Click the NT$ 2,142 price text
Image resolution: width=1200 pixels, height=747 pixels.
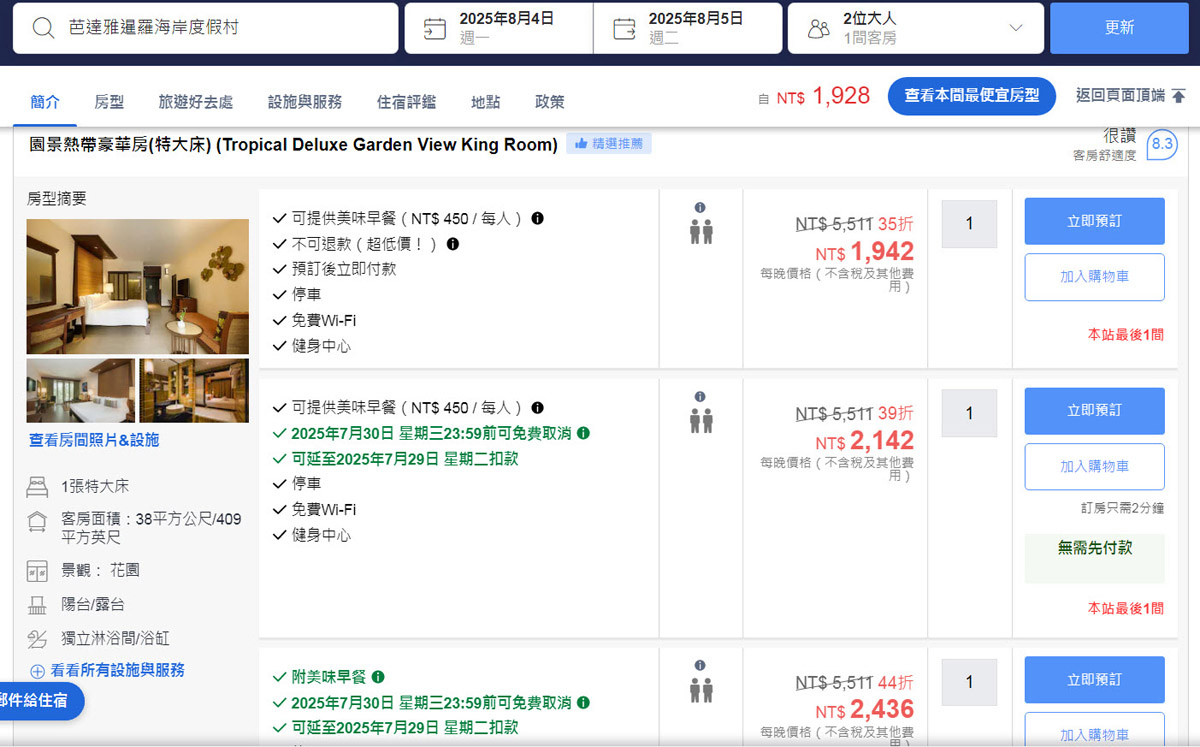(865, 441)
